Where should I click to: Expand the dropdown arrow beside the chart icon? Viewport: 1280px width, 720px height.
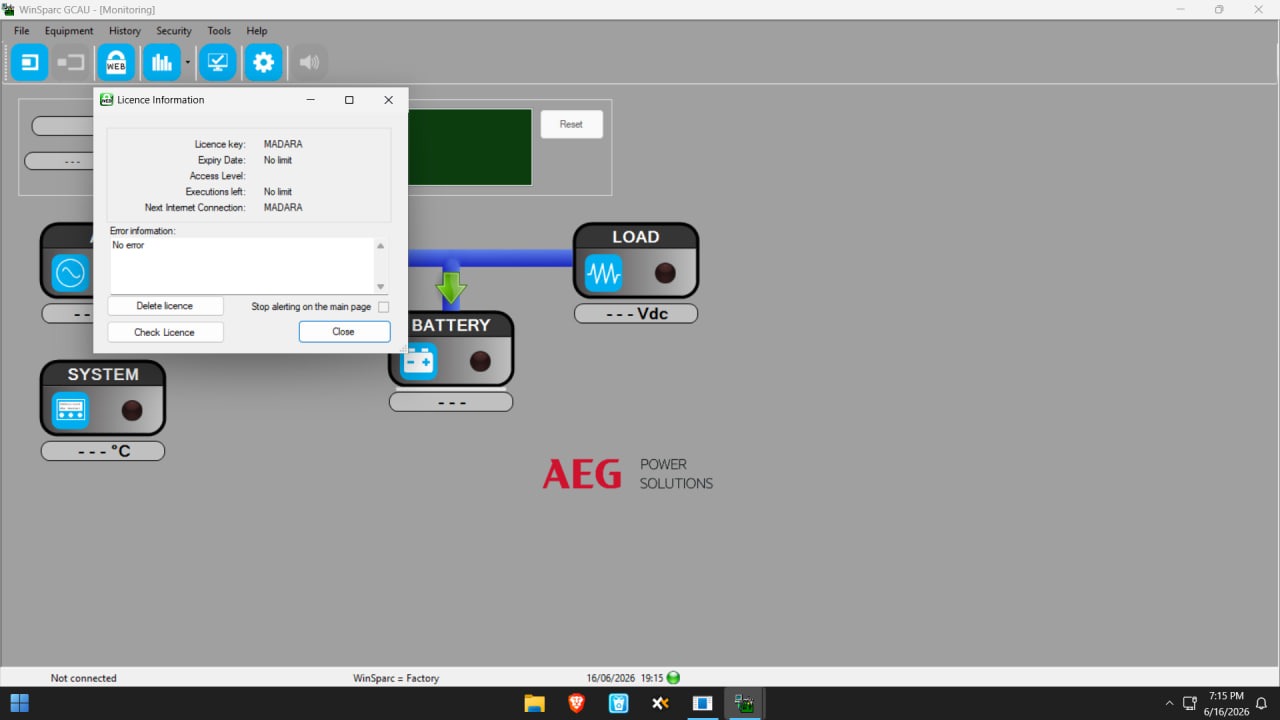pyautogui.click(x=187, y=63)
